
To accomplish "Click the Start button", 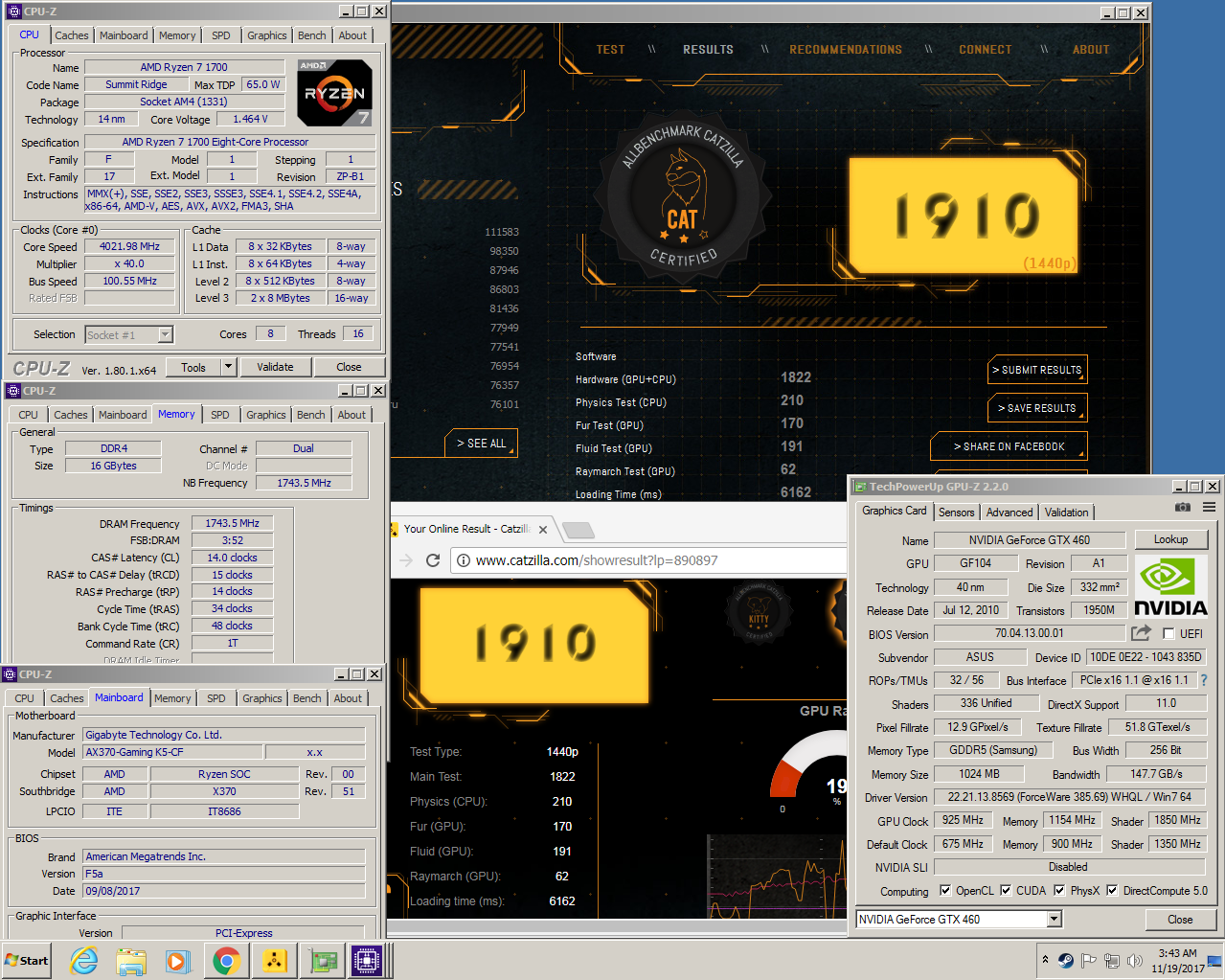I will coord(27,961).
